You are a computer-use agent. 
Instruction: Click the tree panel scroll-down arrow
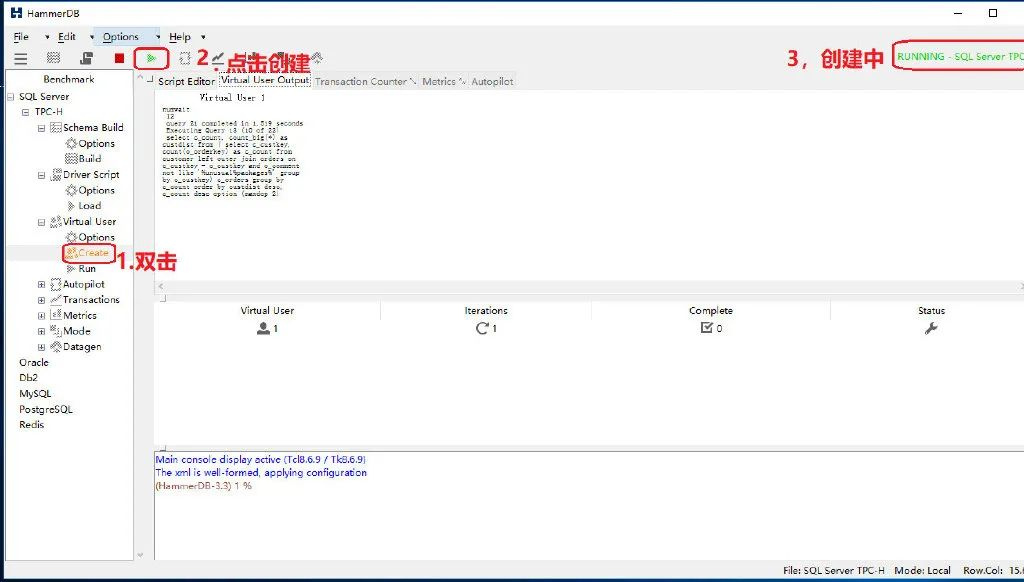(x=140, y=555)
